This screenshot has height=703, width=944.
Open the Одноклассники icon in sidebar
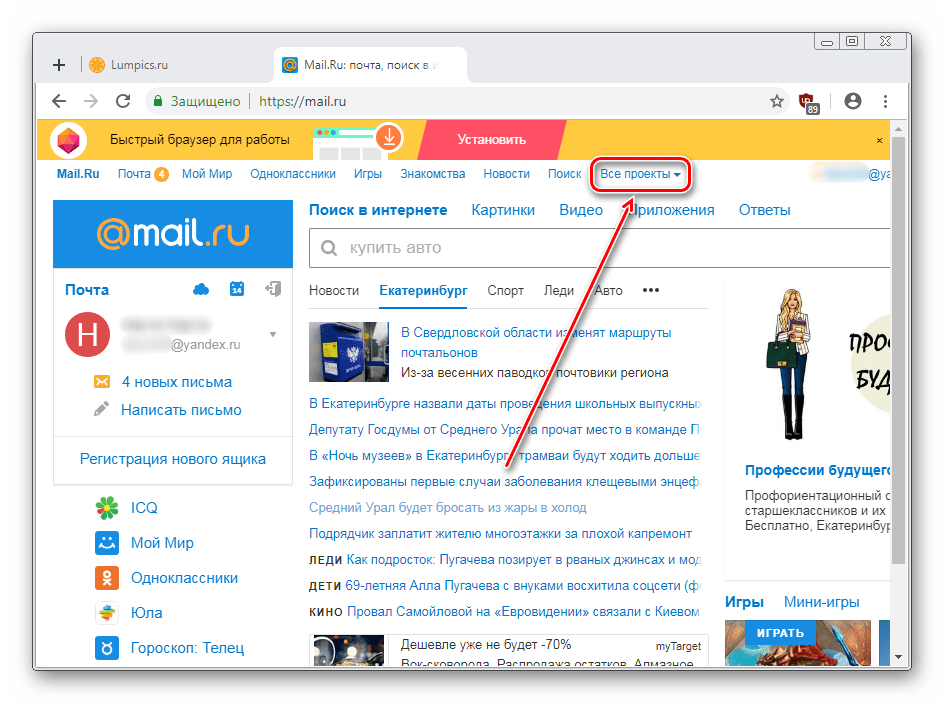click(106, 578)
